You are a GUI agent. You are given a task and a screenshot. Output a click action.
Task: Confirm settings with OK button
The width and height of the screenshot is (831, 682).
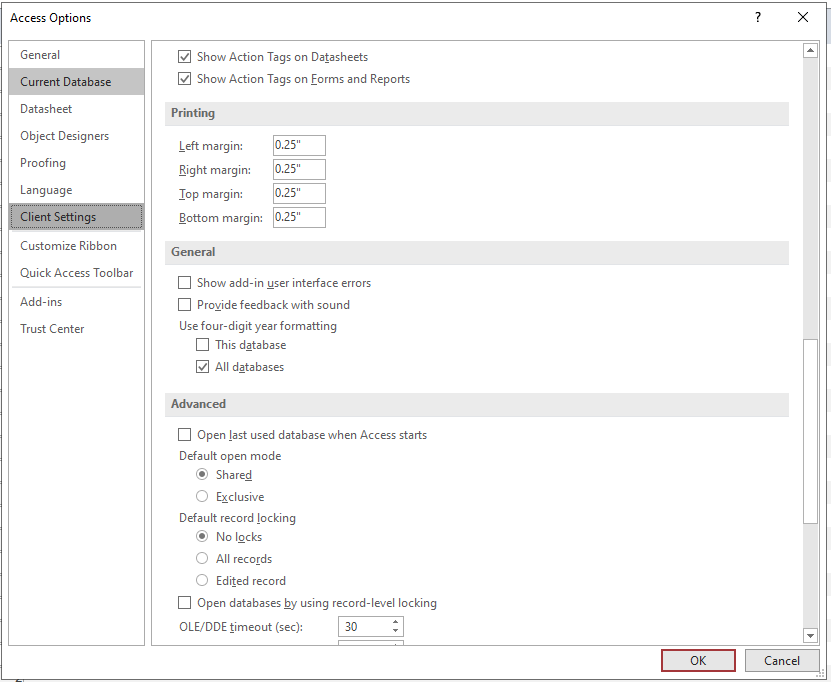click(x=699, y=660)
